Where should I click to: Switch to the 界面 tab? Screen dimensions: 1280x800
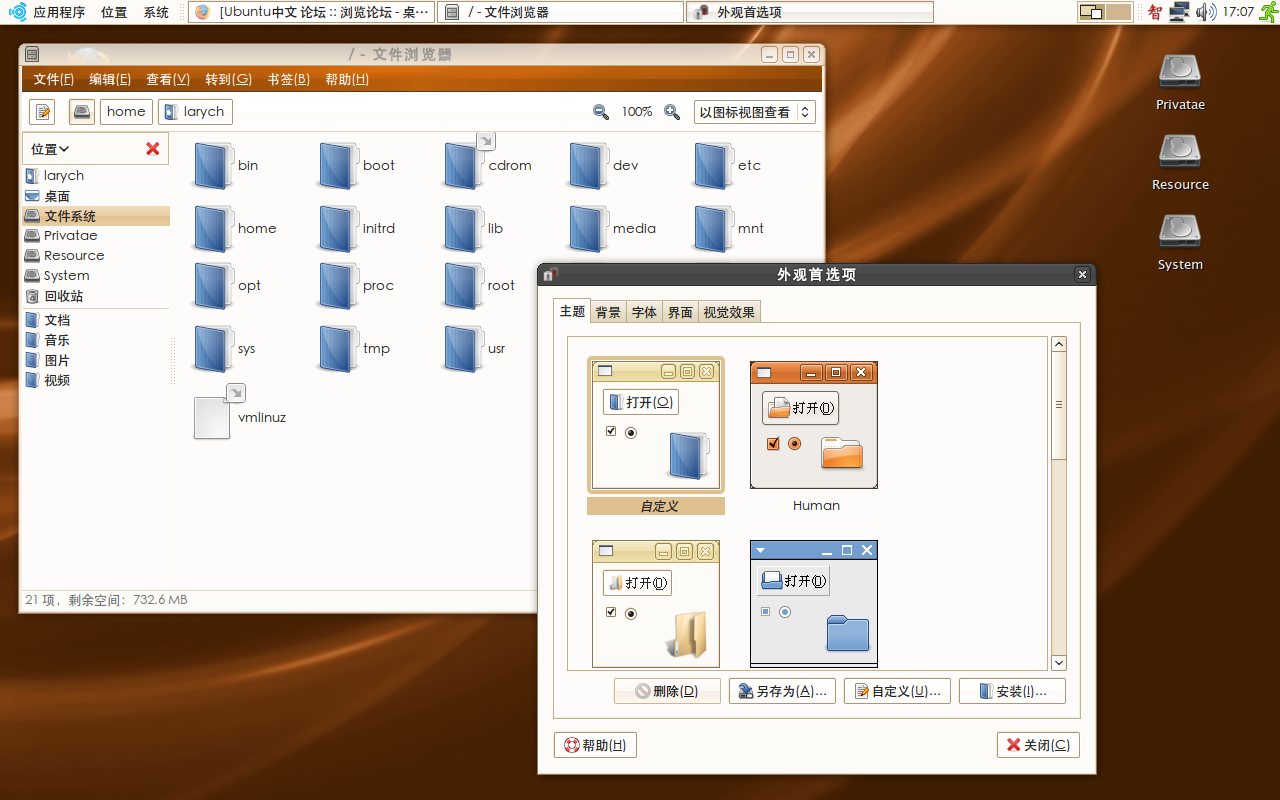pos(681,312)
